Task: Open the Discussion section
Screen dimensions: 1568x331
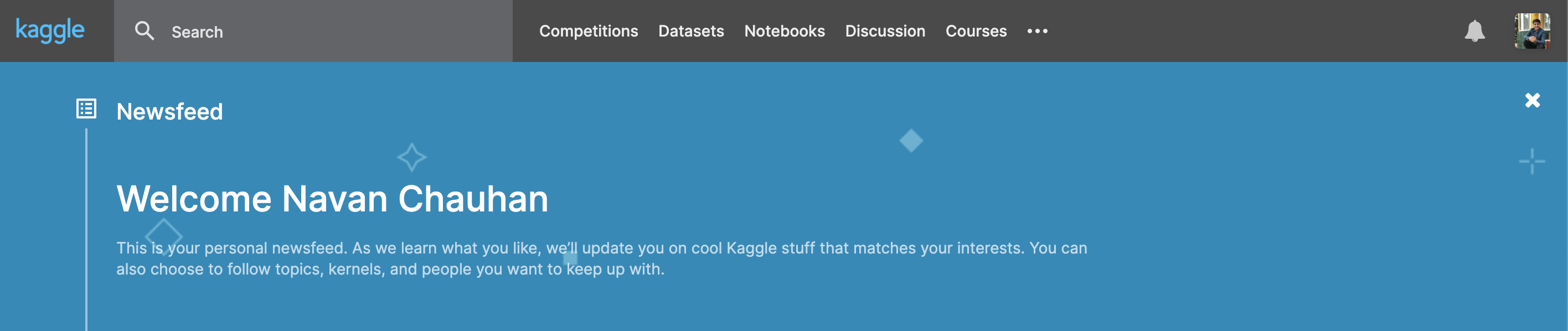Action: [x=884, y=31]
